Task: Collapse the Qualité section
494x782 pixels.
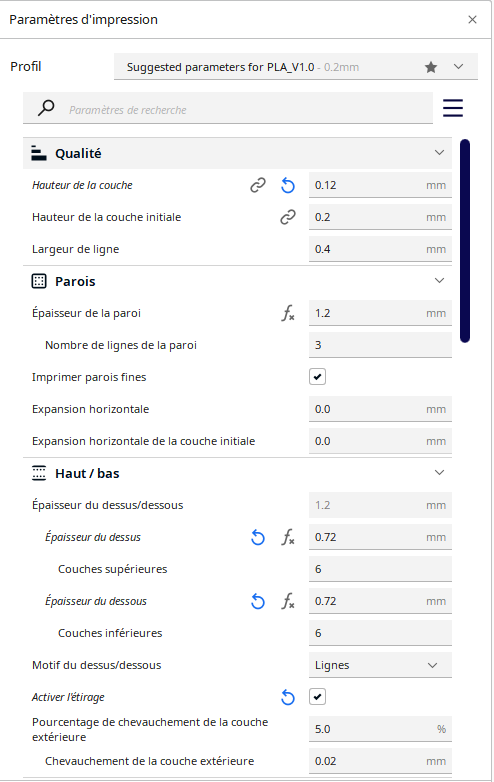Action: pyautogui.click(x=439, y=153)
